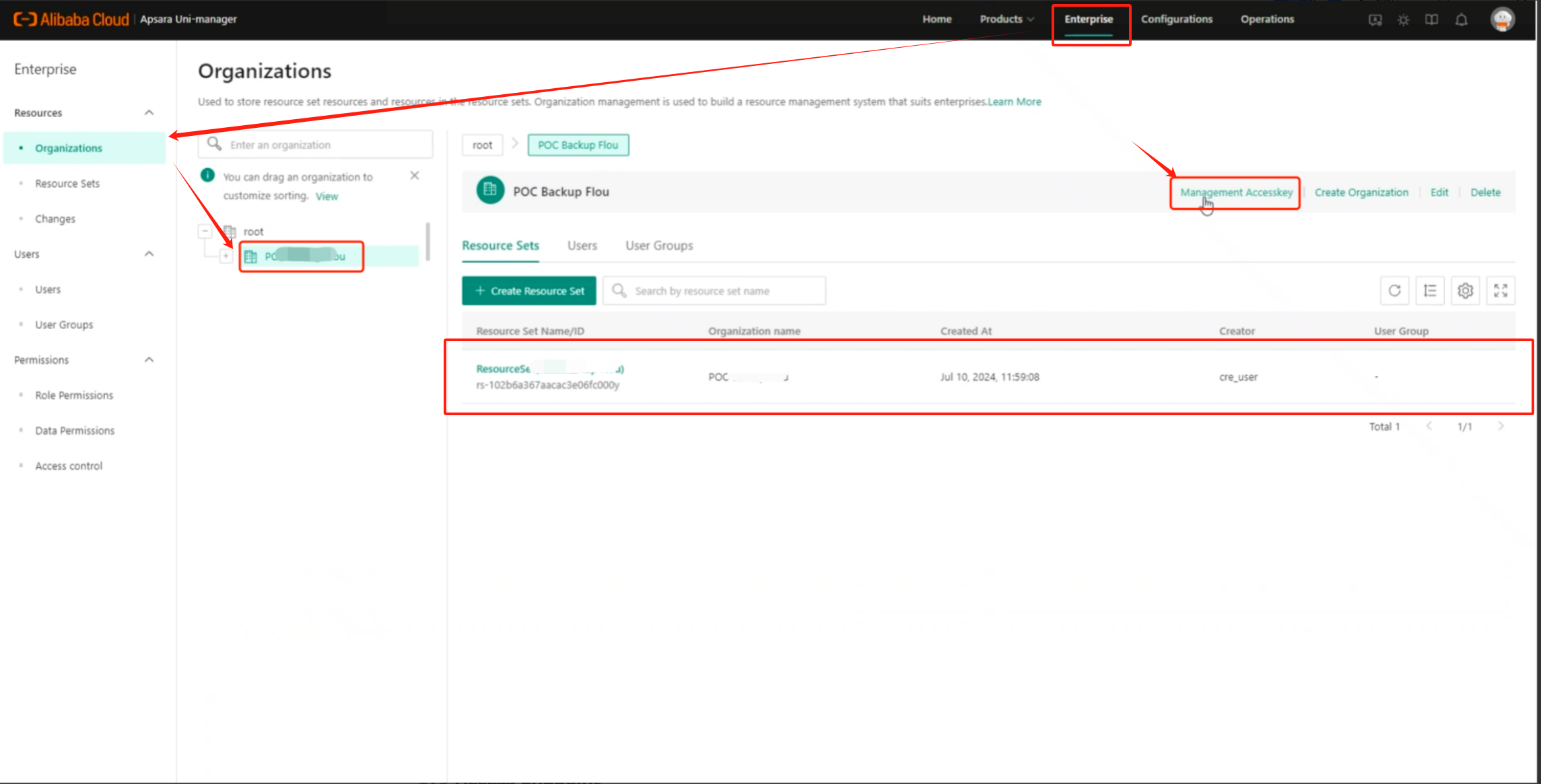Collapse the Users sidebar section
This screenshot has height=784, width=1541.
pos(149,254)
